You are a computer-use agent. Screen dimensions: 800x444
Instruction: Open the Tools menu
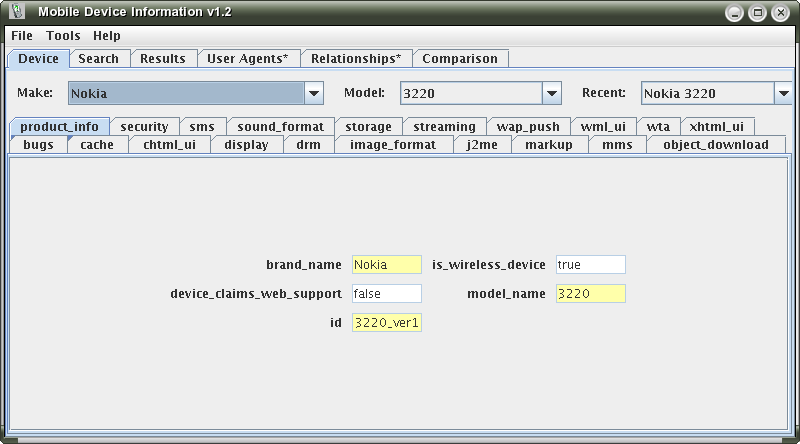click(x=63, y=36)
